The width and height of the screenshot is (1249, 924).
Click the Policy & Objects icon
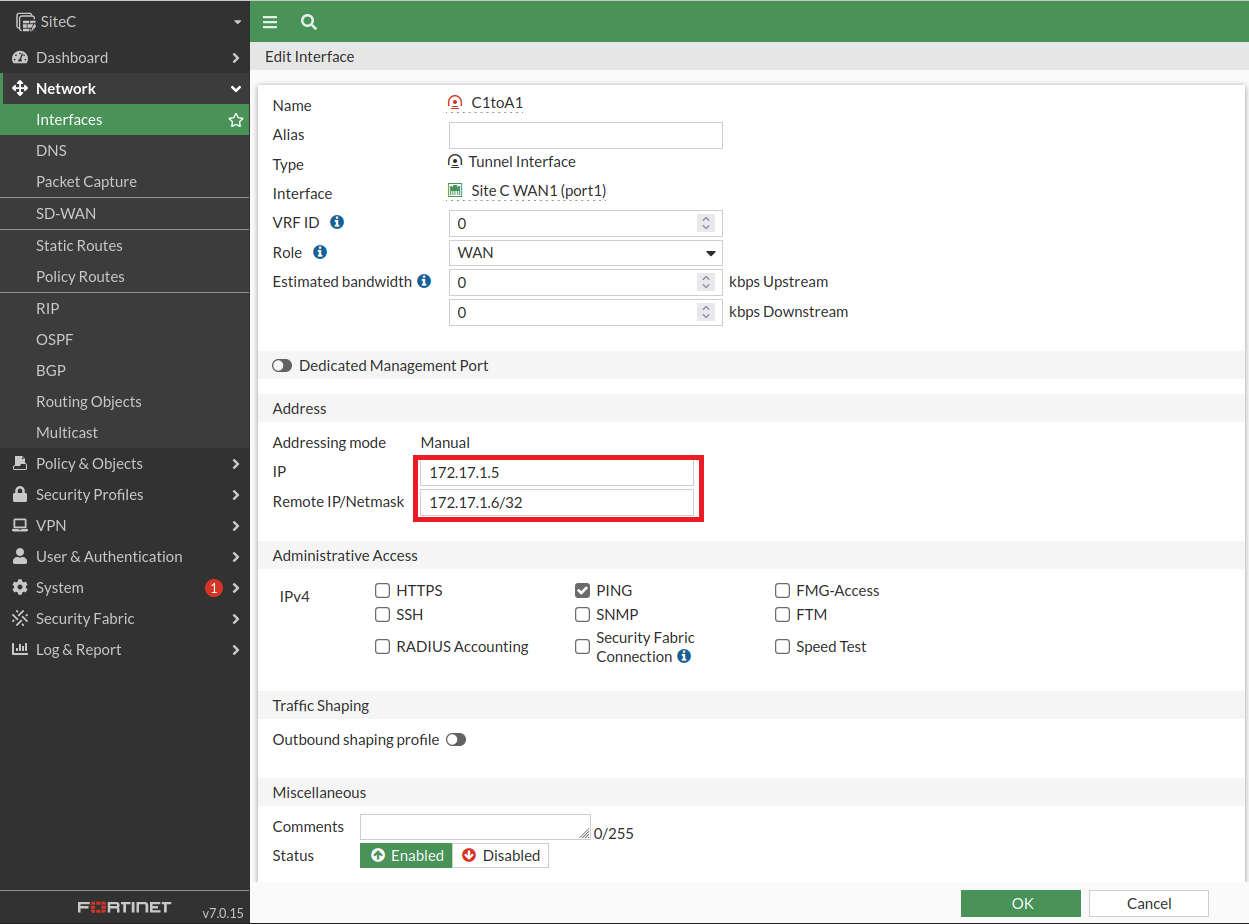coord(20,464)
